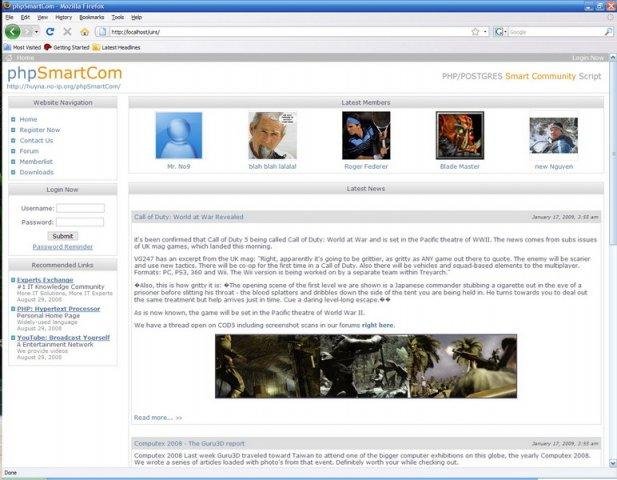
Task: Click the Mr. No9 member avatar
Action: click(x=179, y=135)
